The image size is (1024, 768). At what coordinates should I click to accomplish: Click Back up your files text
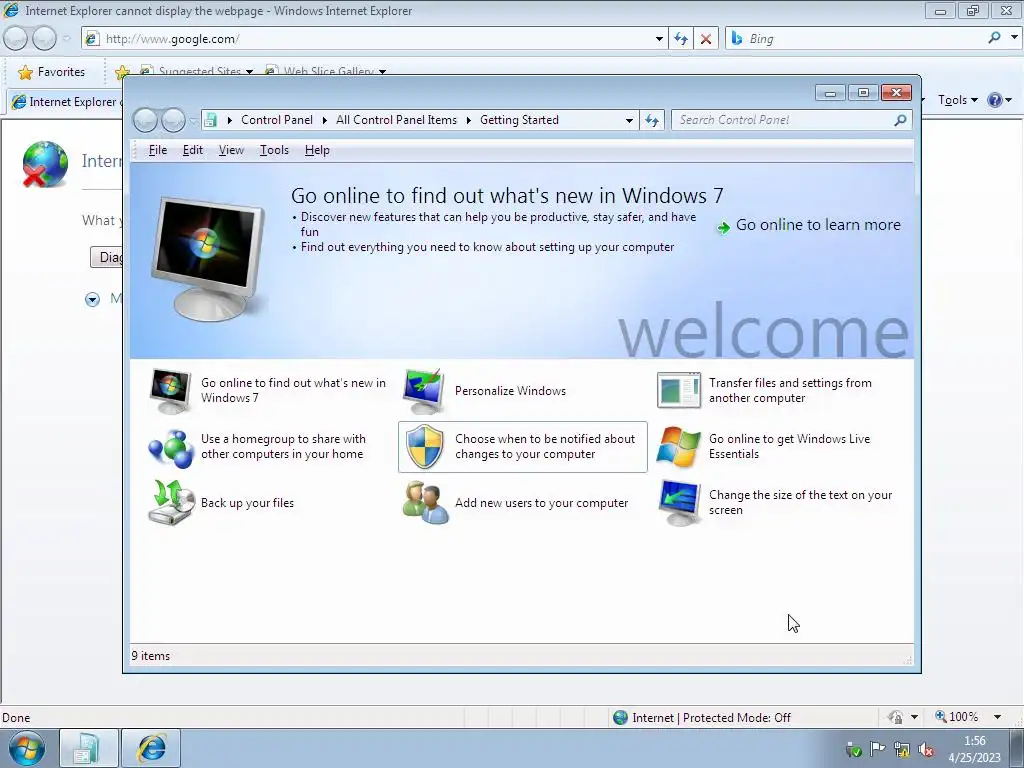(x=248, y=503)
